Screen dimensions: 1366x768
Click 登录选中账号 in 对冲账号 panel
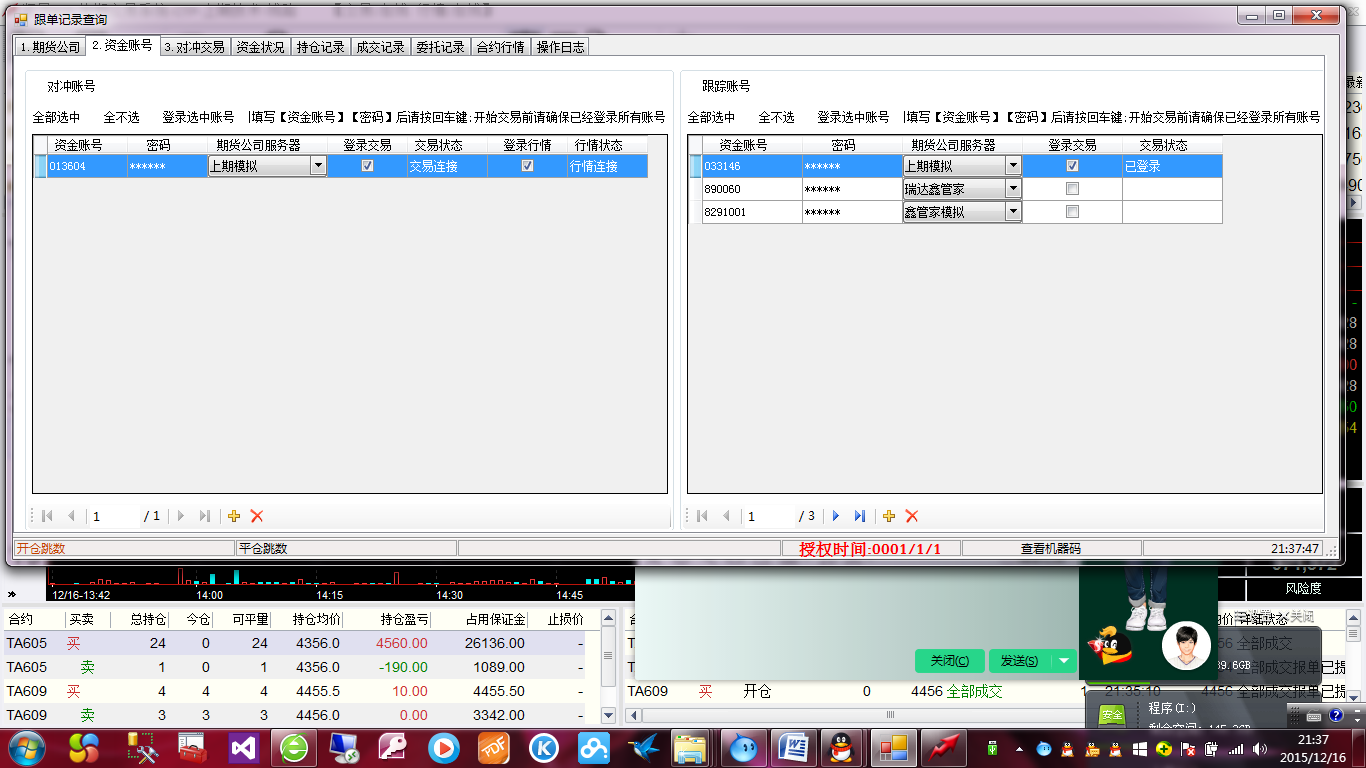(198, 117)
